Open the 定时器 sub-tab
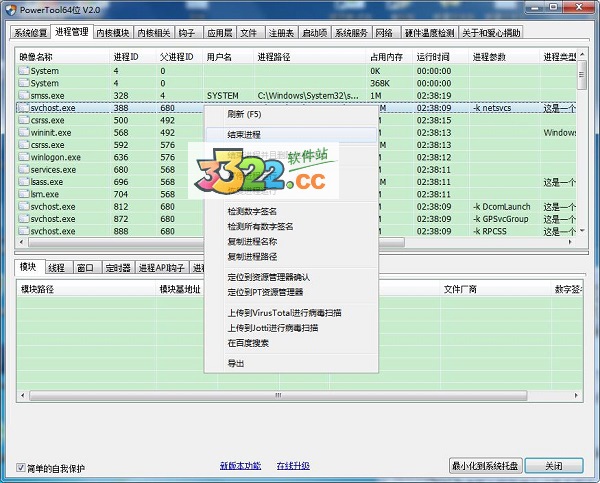 click(118, 268)
